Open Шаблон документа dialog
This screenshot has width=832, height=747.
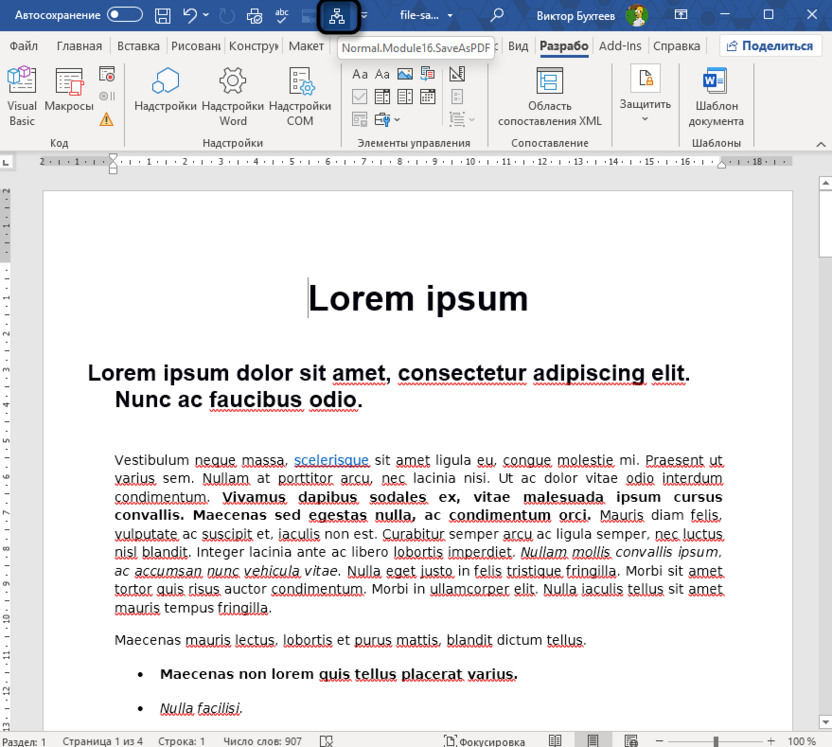716,96
